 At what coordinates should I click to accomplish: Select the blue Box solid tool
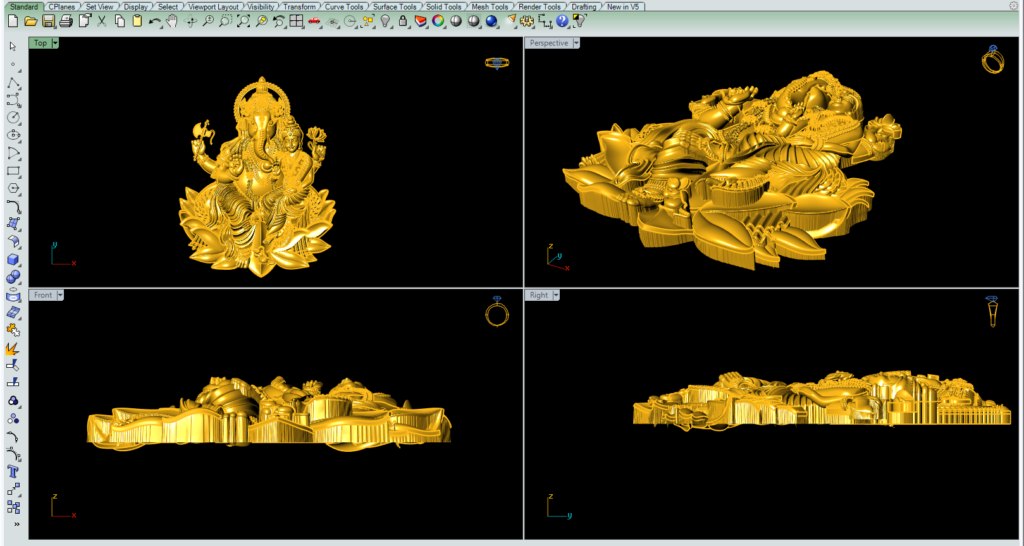point(13,260)
